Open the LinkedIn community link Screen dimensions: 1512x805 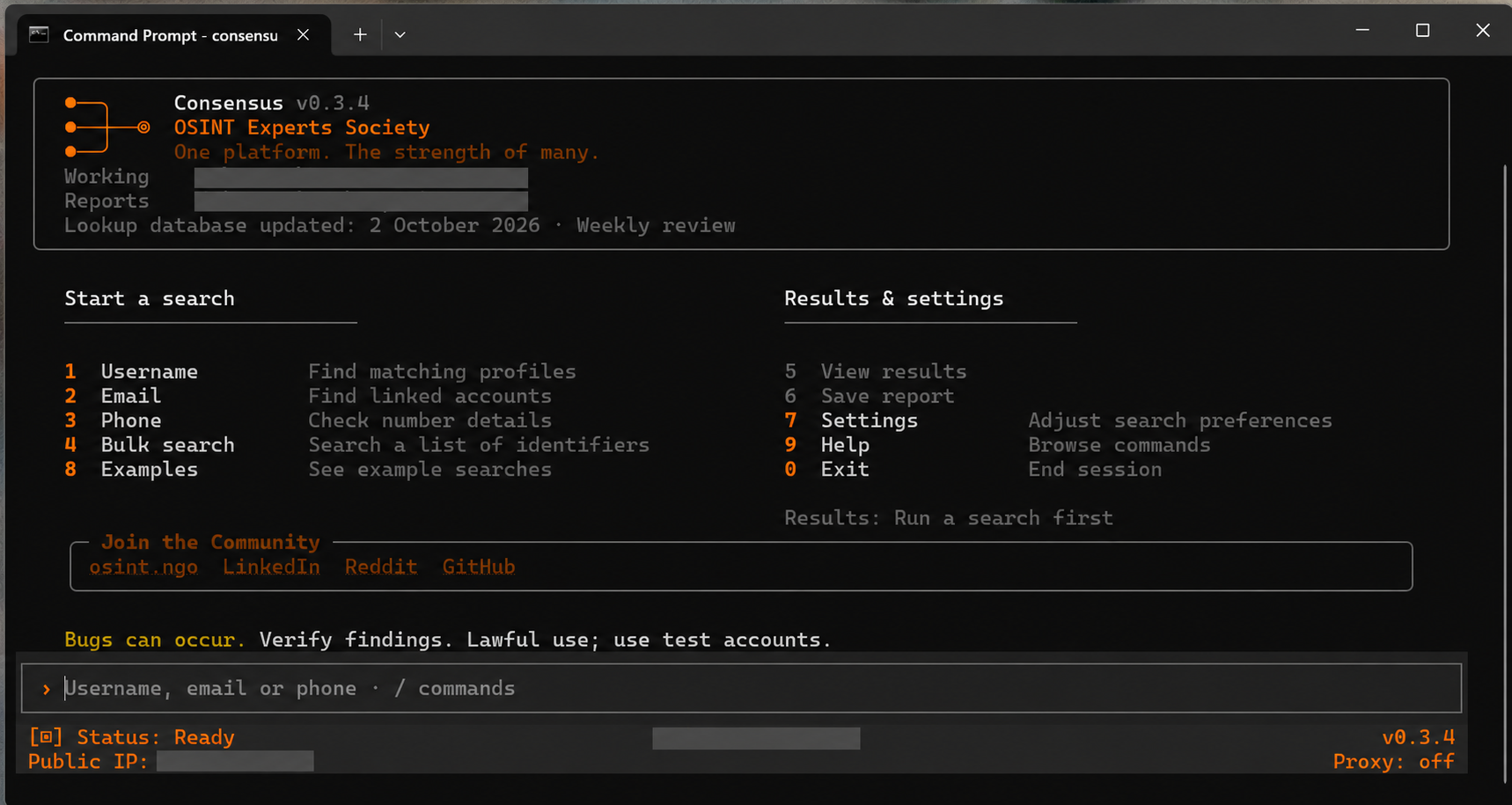(271, 567)
